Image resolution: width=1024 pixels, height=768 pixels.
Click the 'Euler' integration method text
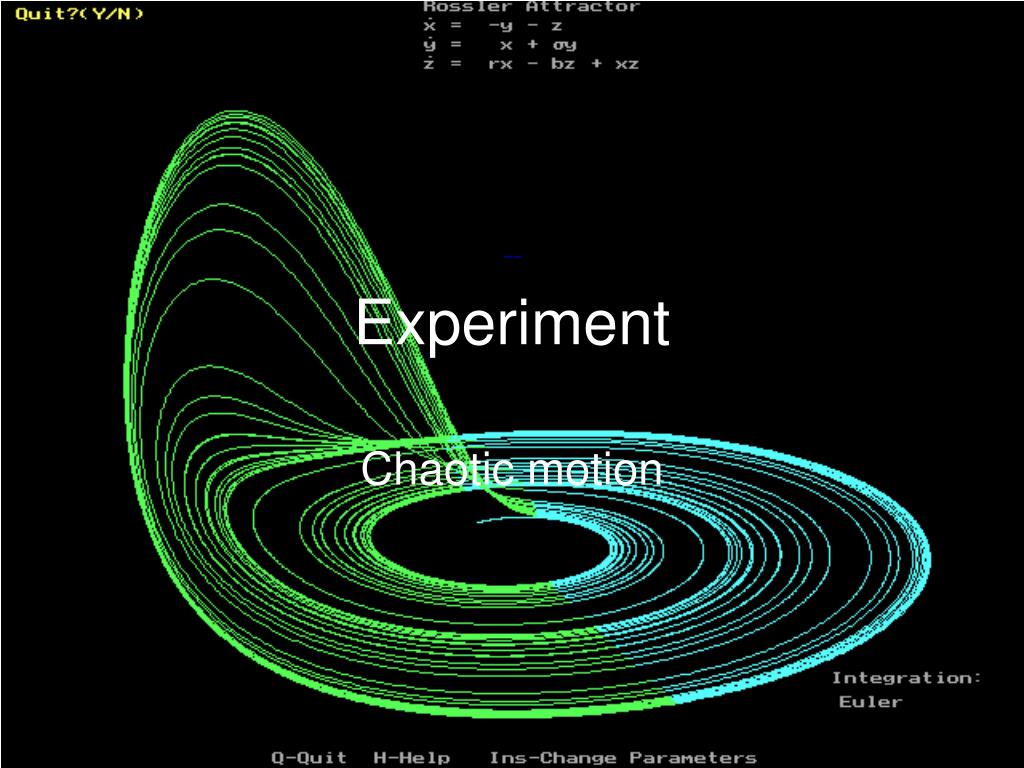click(871, 702)
